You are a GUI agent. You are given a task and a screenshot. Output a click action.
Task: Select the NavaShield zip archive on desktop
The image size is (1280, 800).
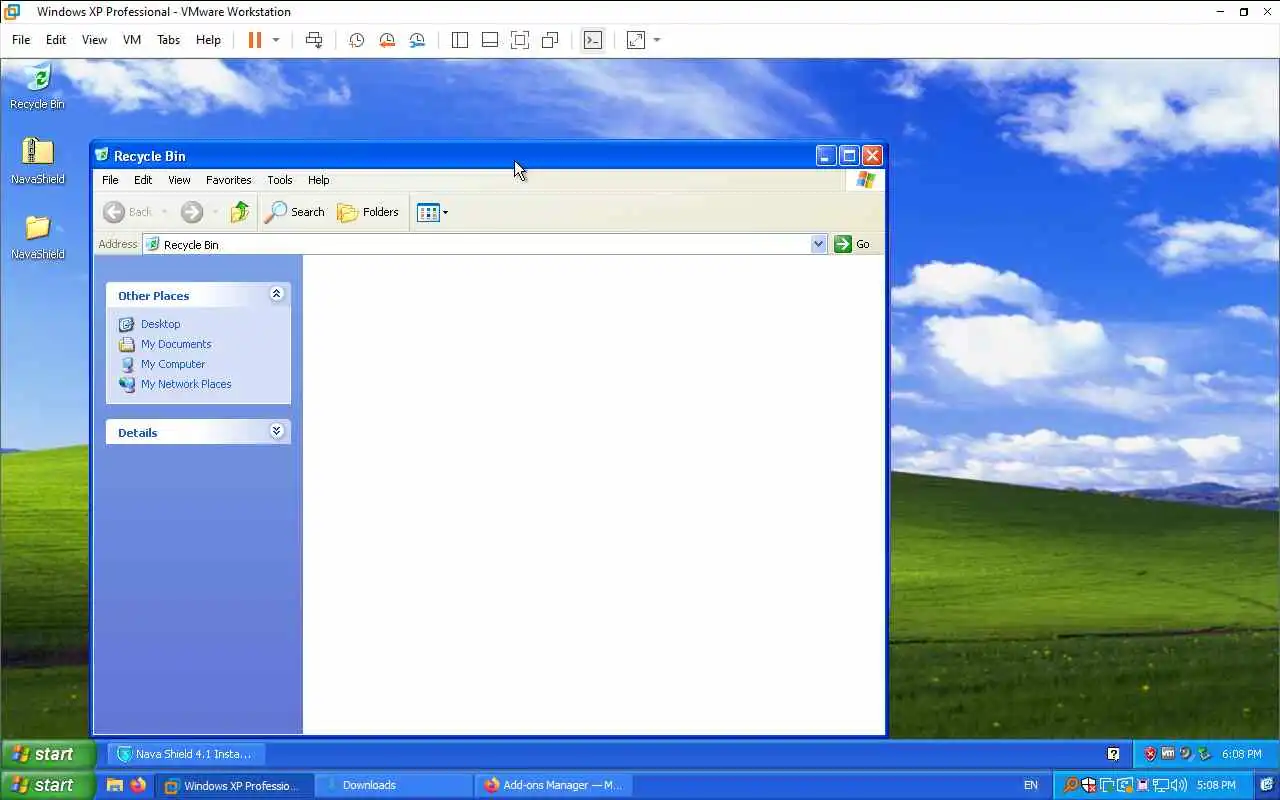tap(37, 161)
